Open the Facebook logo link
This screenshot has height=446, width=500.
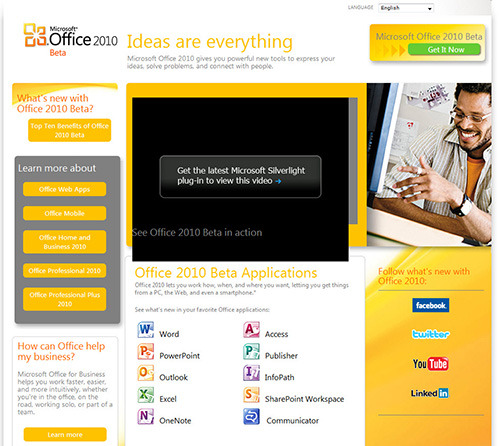point(430,305)
